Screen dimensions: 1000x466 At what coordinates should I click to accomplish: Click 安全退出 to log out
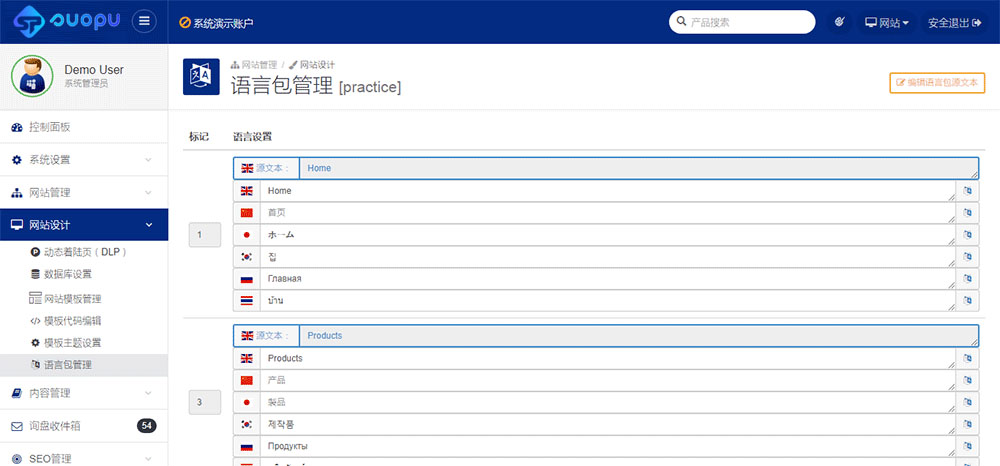tap(955, 22)
